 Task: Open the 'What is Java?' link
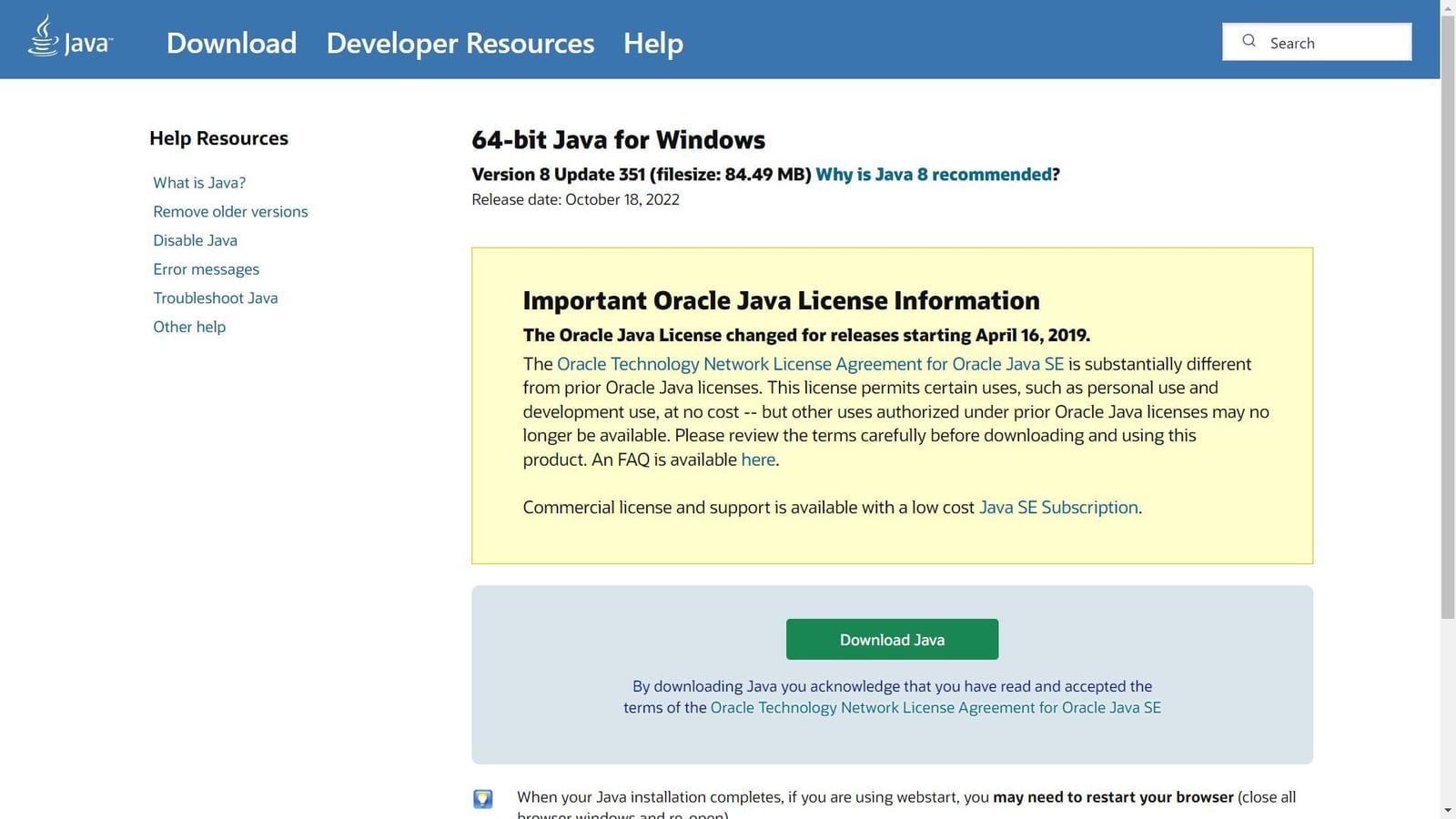(199, 183)
